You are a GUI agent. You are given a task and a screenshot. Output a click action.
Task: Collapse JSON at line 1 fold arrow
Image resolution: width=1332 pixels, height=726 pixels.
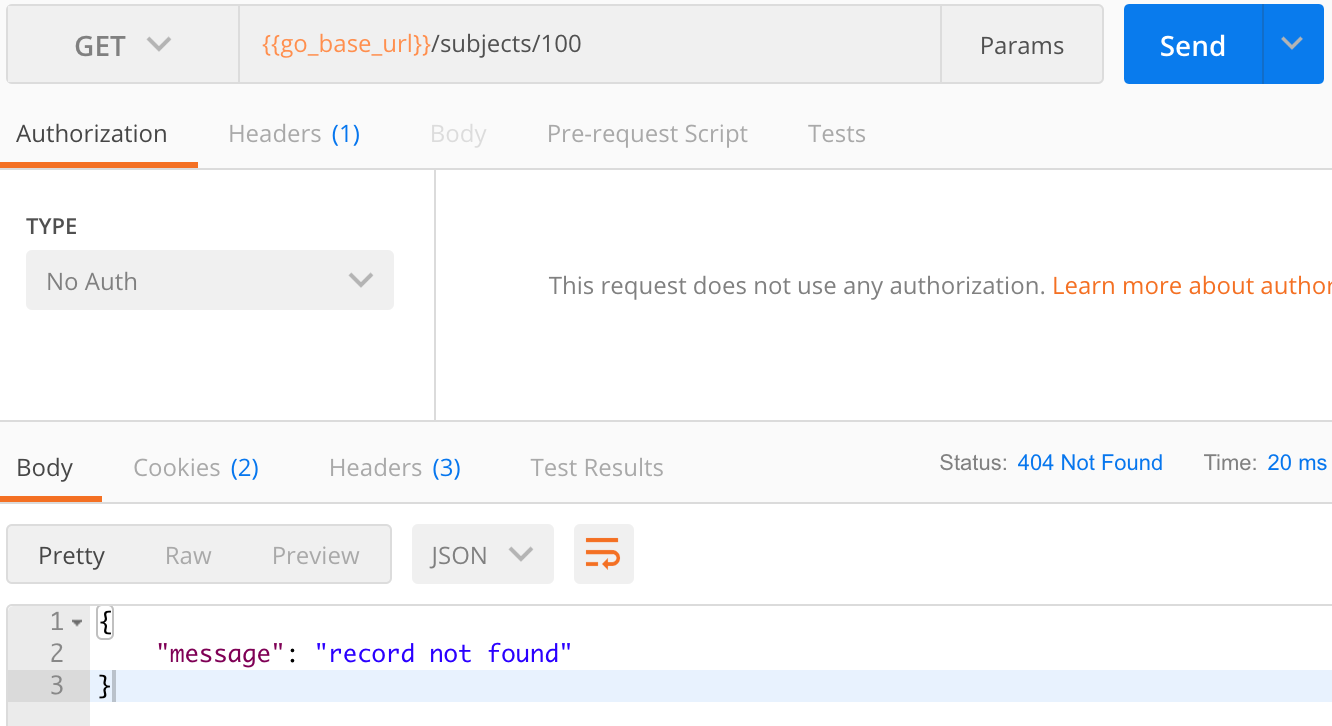pos(77,623)
